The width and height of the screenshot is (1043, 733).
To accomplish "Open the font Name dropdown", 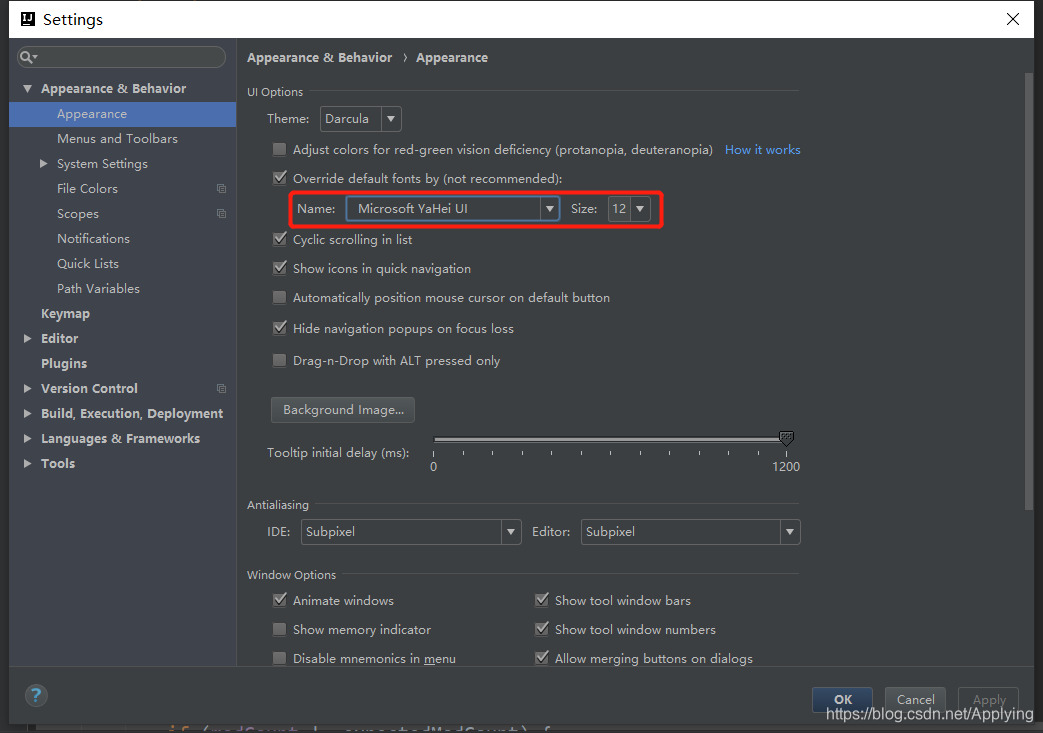I will (x=549, y=209).
